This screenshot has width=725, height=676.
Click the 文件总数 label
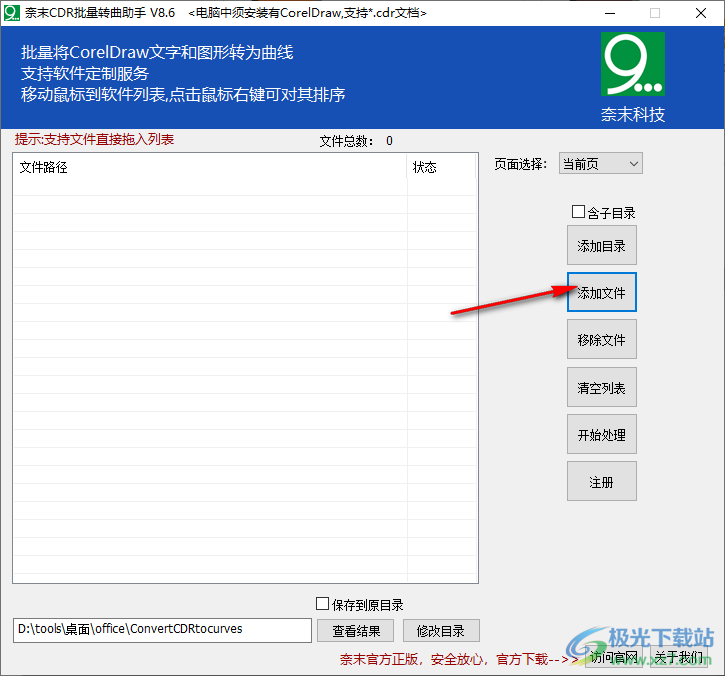point(346,141)
